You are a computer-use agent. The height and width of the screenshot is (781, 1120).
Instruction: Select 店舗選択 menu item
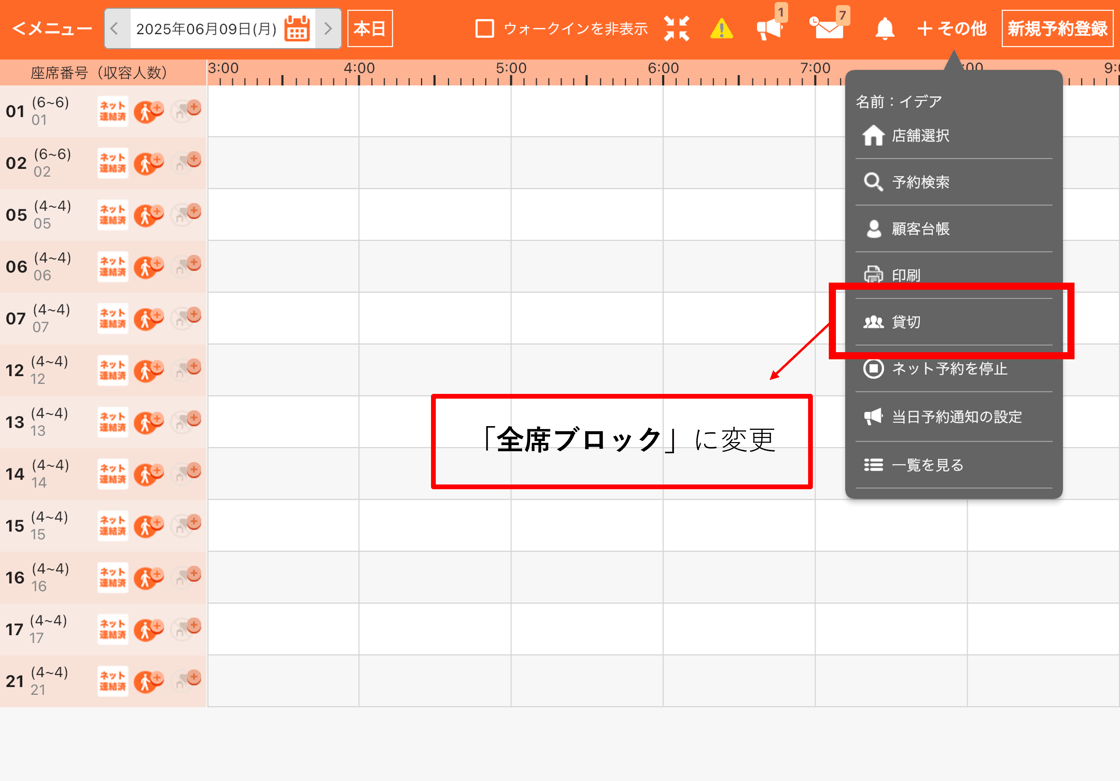(954, 136)
